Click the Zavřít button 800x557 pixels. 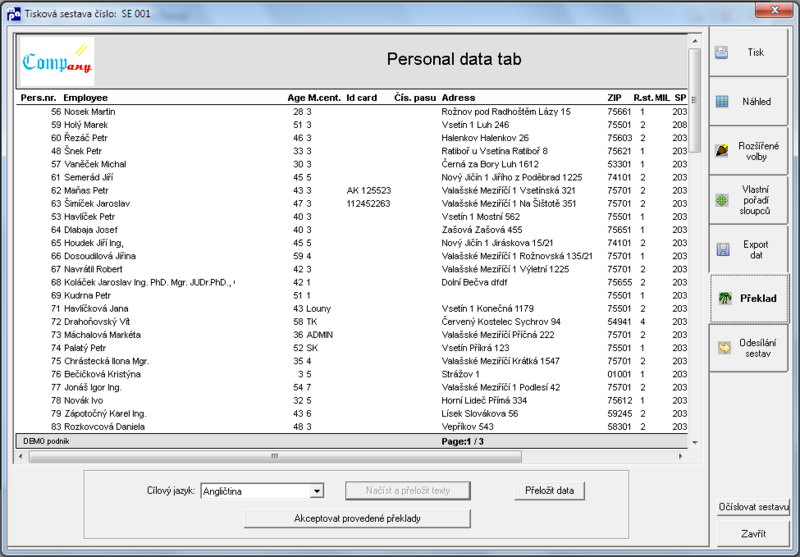coord(753,534)
